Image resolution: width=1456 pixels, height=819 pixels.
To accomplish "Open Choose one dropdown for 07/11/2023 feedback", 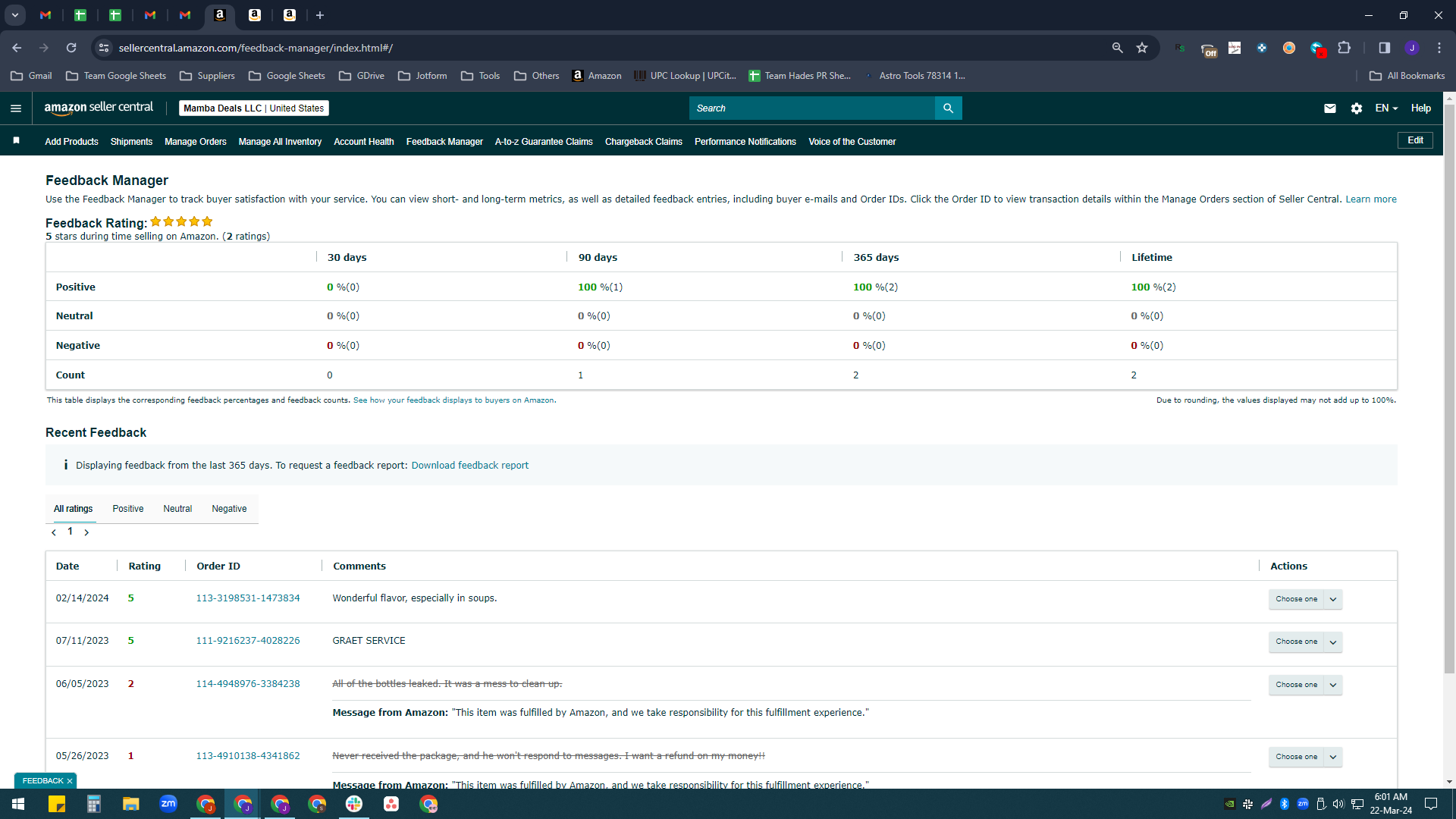I will 1305,642.
